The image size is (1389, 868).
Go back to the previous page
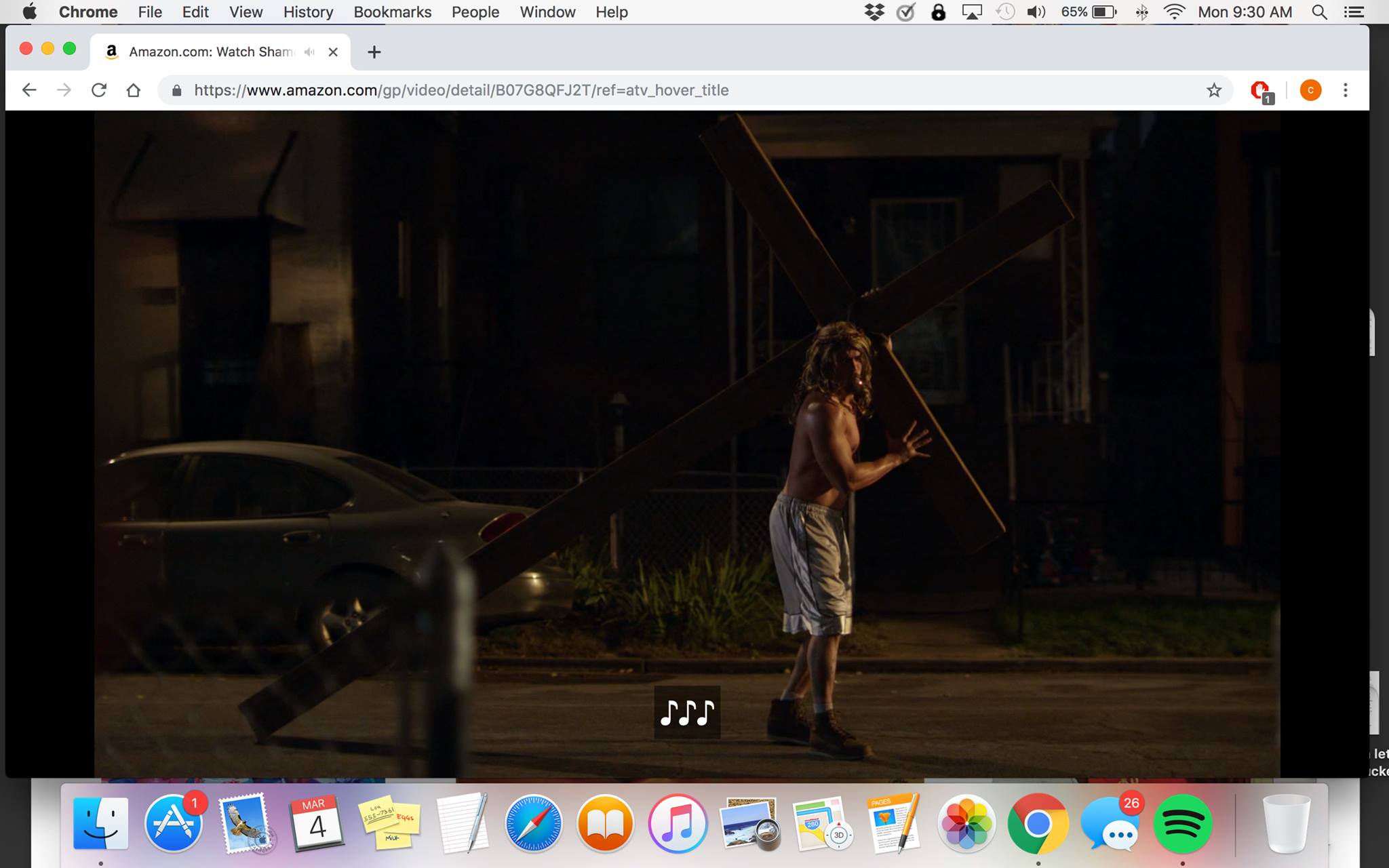click(28, 90)
